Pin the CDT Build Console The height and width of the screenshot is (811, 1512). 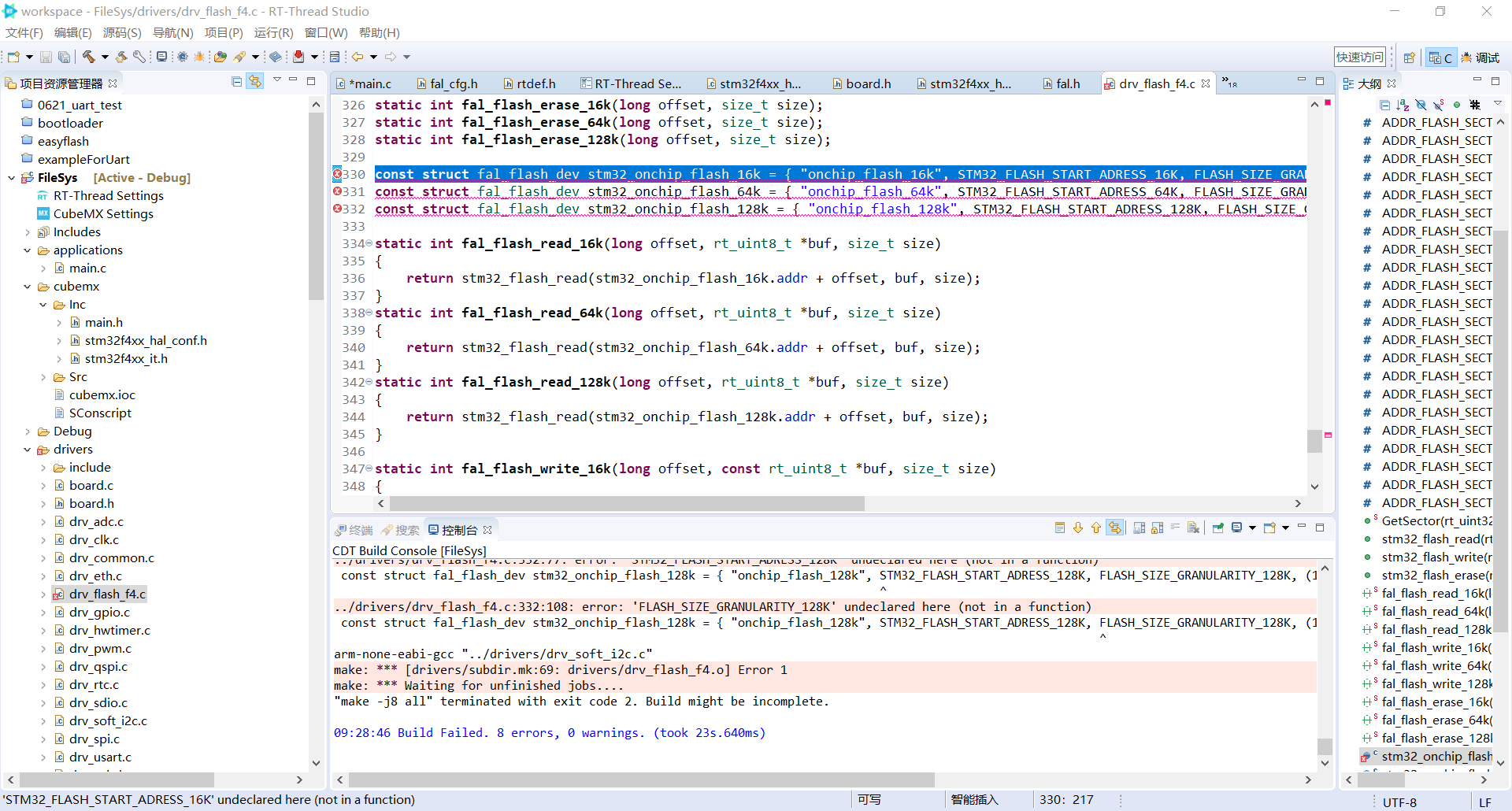click(1219, 528)
